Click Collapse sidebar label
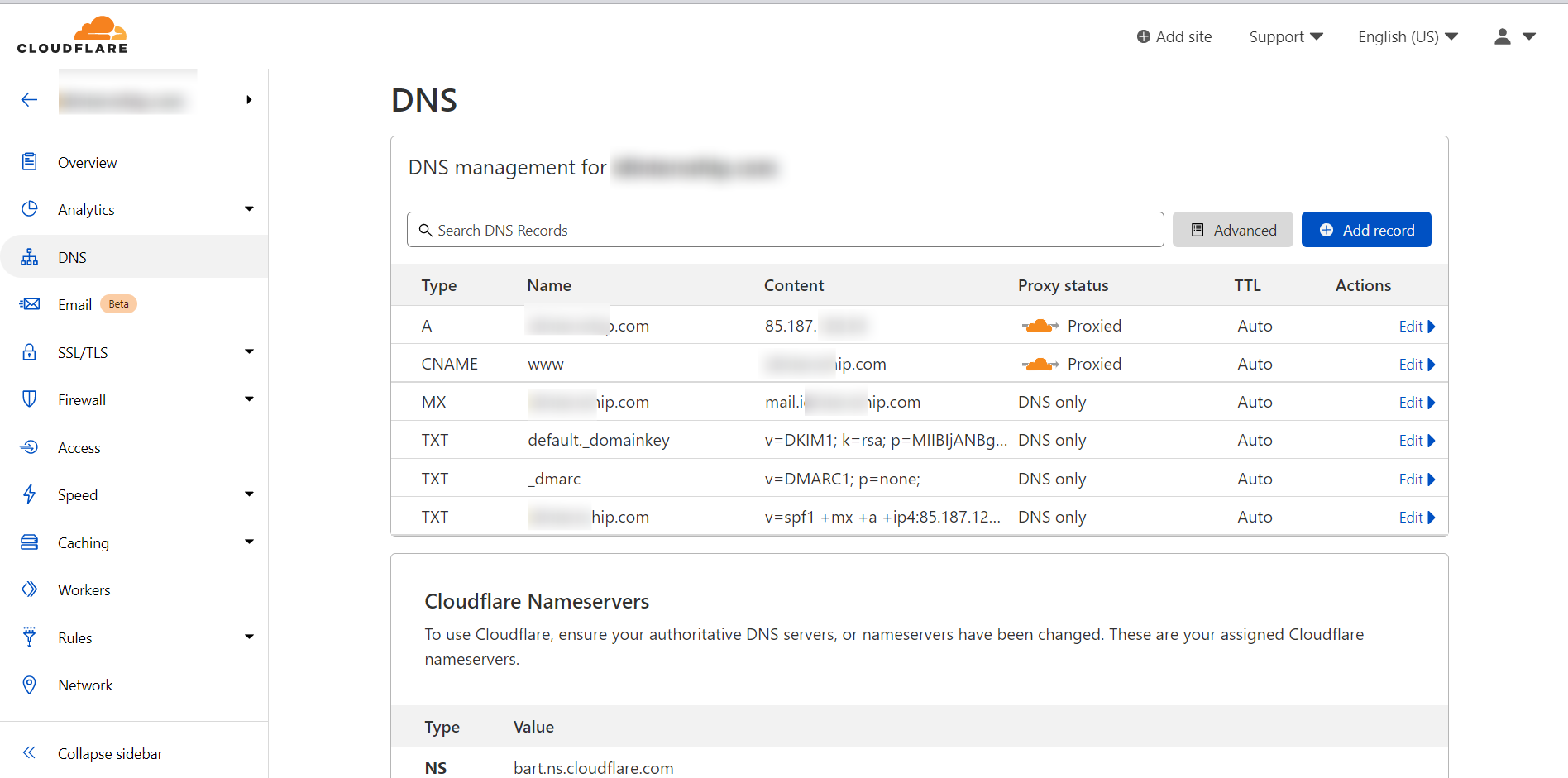Viewport: 1568px width, 778px height. pyautogui.click(x=110, y=754)
